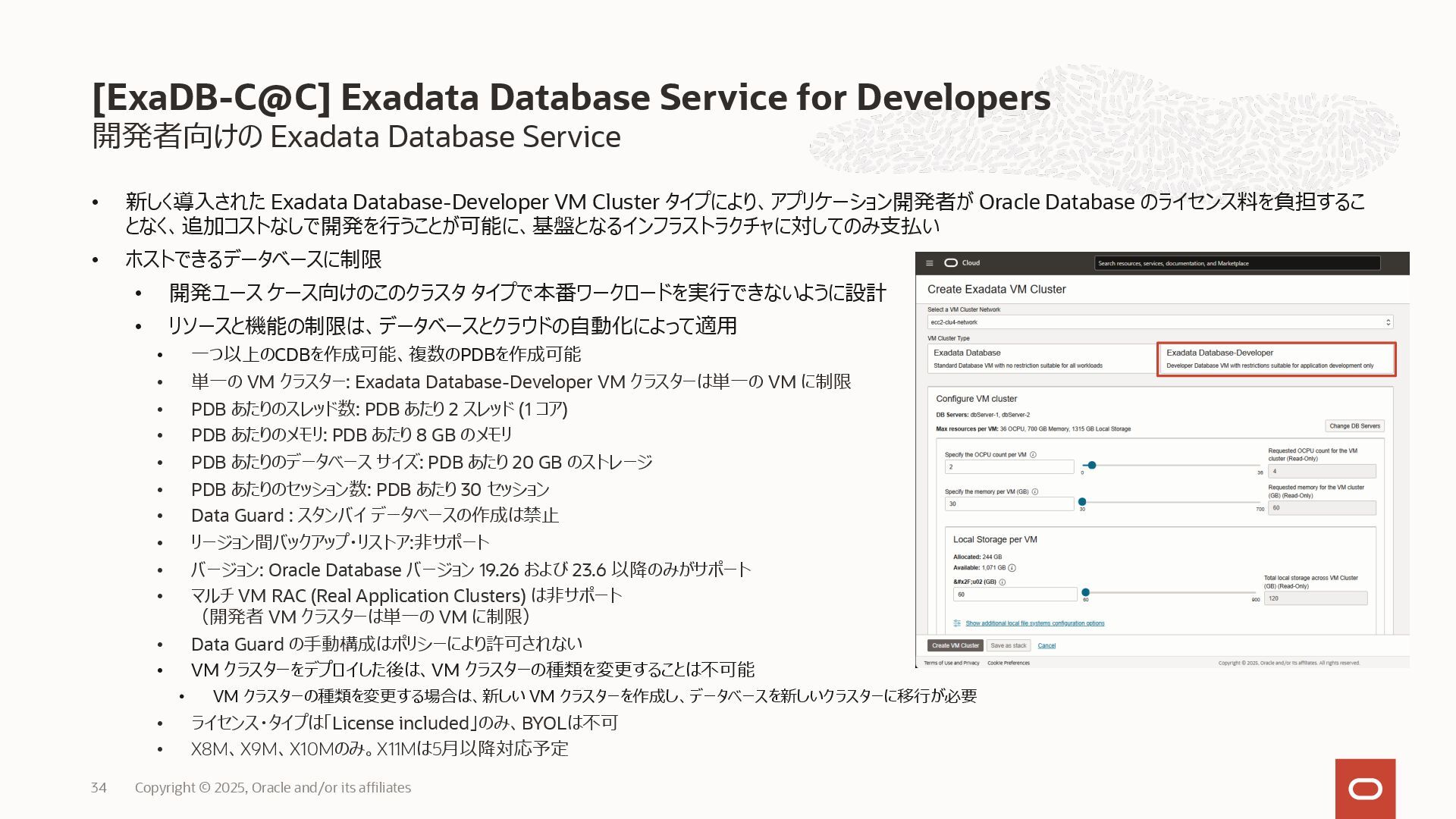This screenshot has width=1456, height=819.
Task: Click the Create VM Cluster button
Action: 955,646
